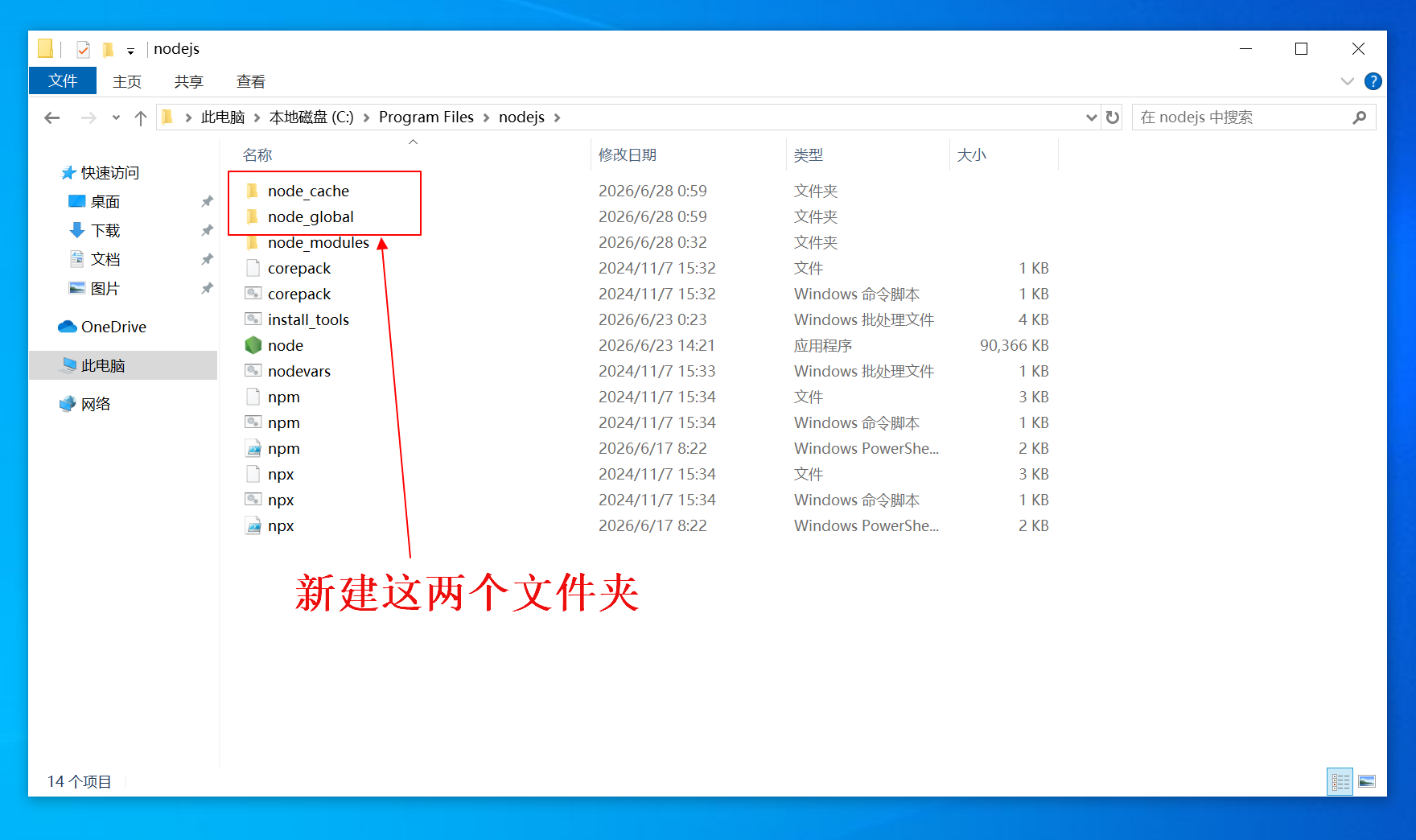Go up one folder level

tap(141, 117)
